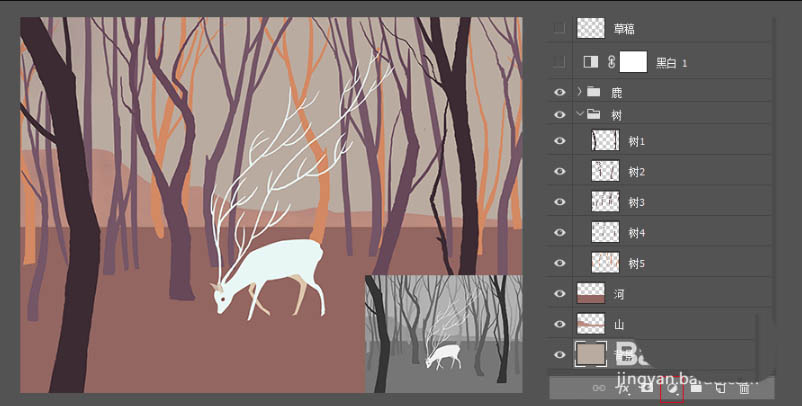
Task: Show the 黑白 1 adjustment layer
Action: [x=560, y=62]
